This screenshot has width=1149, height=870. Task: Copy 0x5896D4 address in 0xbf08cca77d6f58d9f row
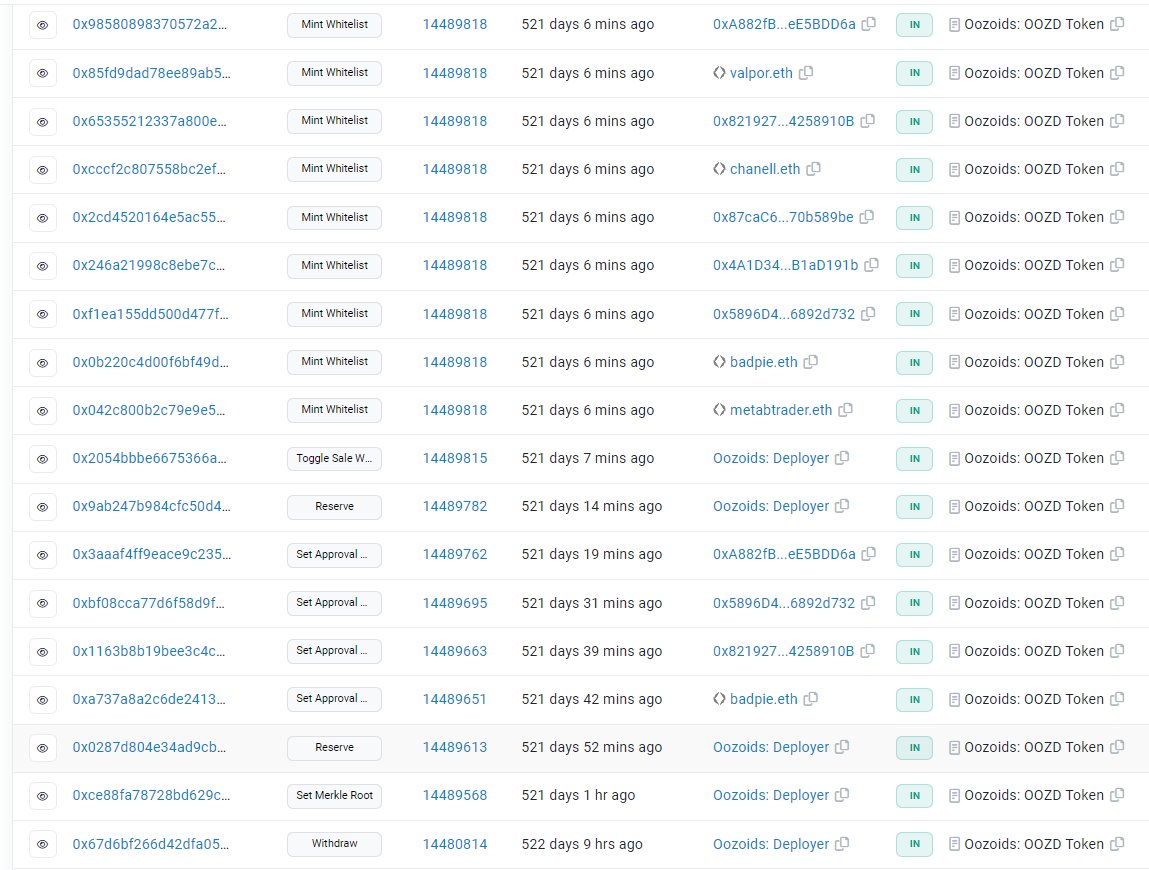[x=868, y=602]
